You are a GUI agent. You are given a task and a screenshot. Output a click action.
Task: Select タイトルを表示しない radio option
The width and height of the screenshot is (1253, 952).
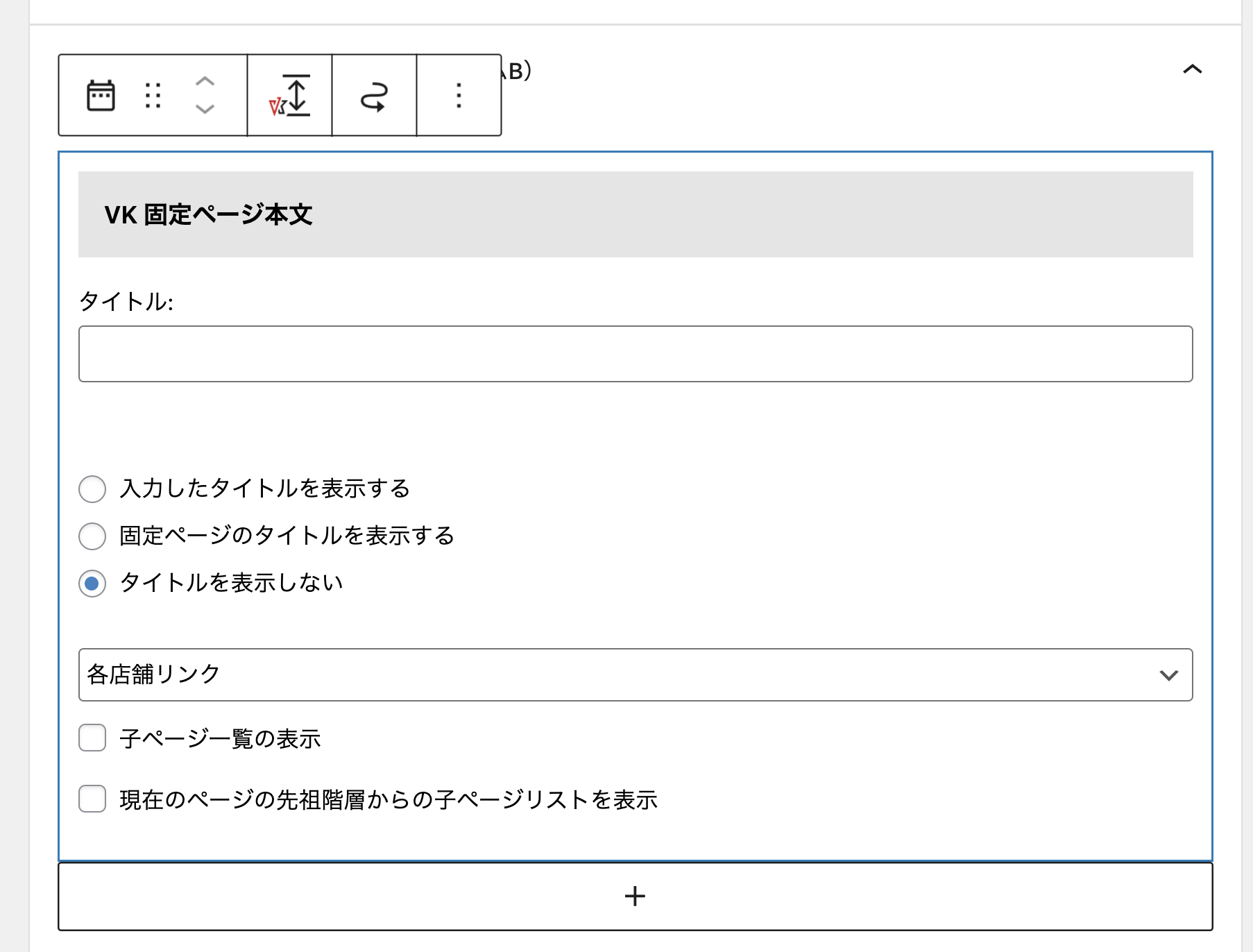click(92, 584)
